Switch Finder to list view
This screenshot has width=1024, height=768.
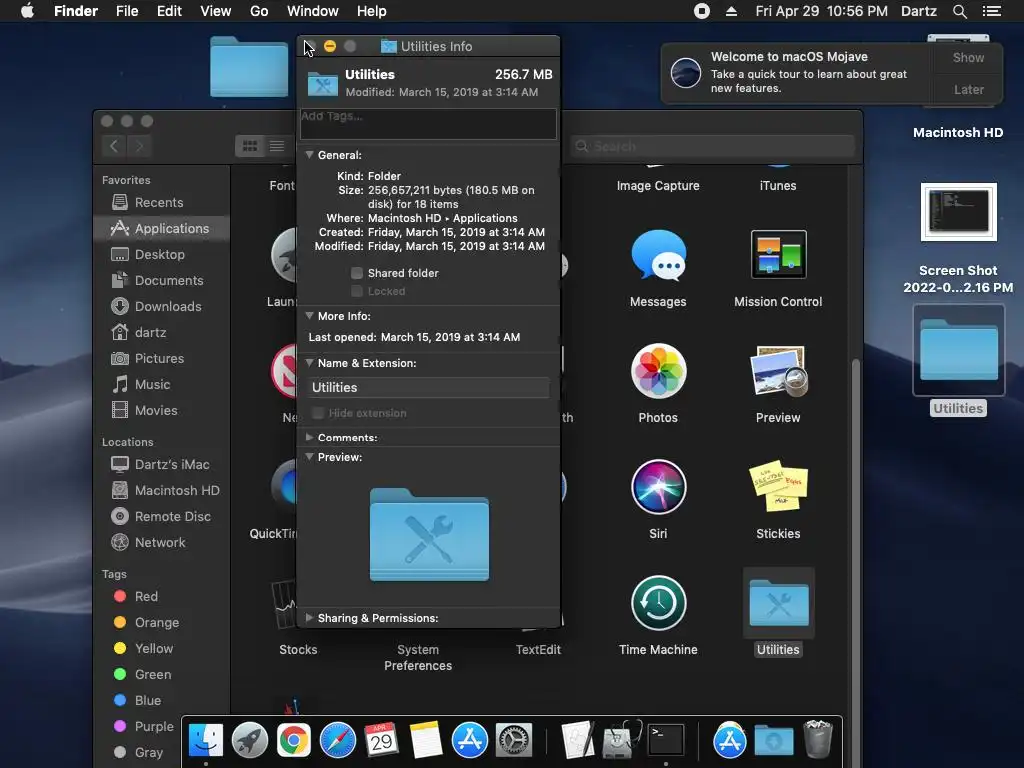277,146
